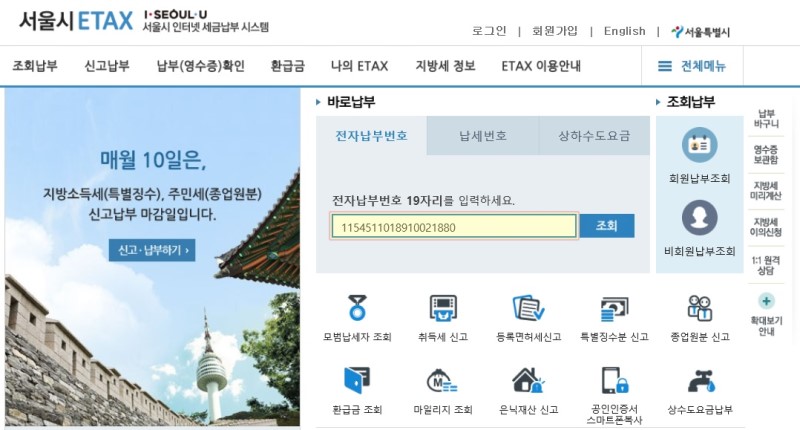Open the 납부 바구니 side link
The height and width of the screenshot is (430, 800).
tap(766, 119)
